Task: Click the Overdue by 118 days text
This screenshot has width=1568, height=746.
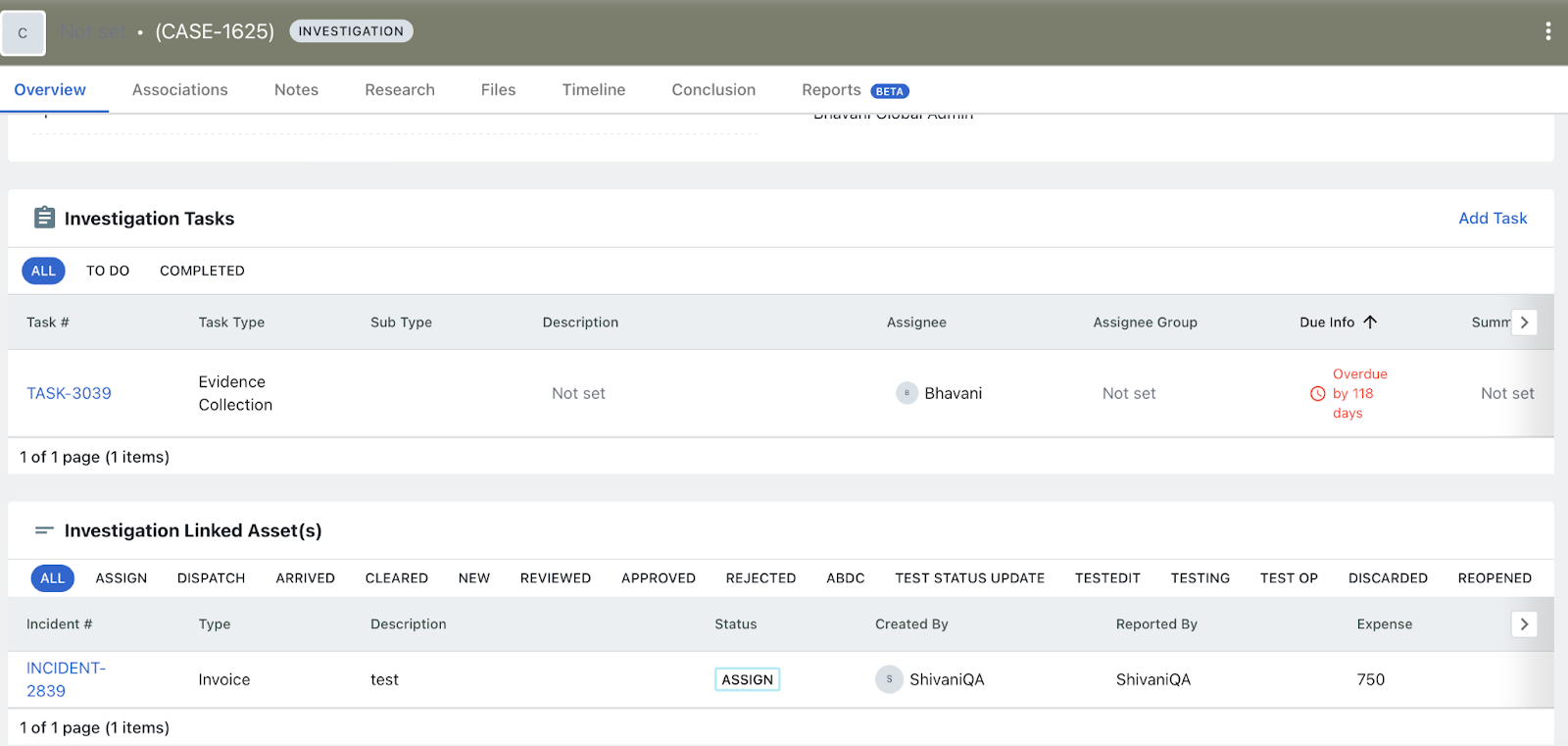Action: point(1360,393)
